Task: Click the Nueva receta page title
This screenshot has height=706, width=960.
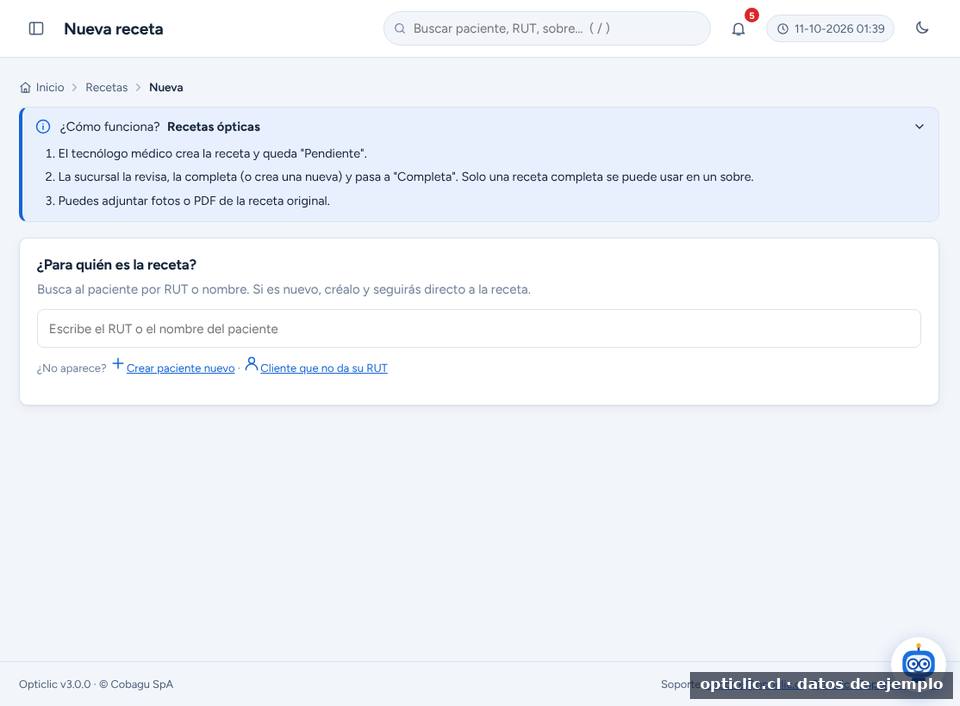Action: [x=114, y=29]
